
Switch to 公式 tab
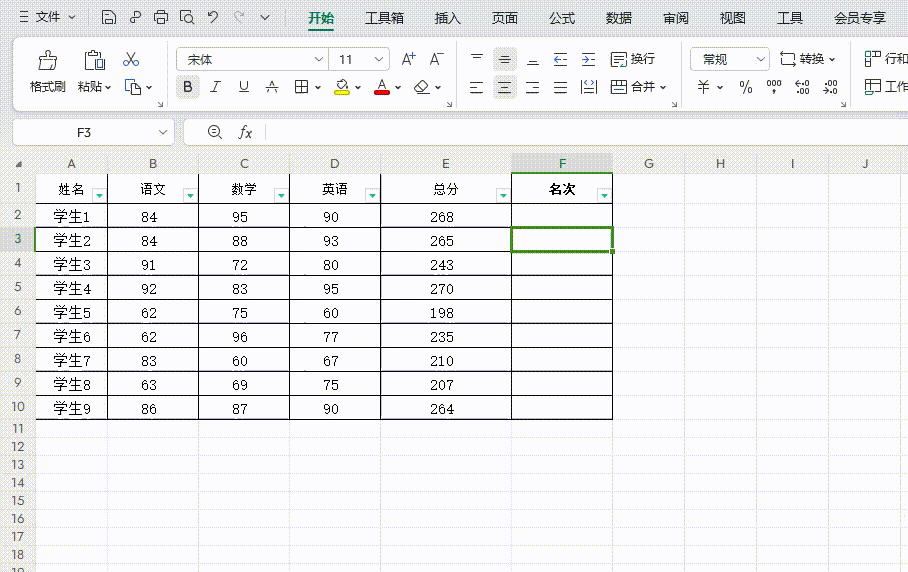point(562,18)
